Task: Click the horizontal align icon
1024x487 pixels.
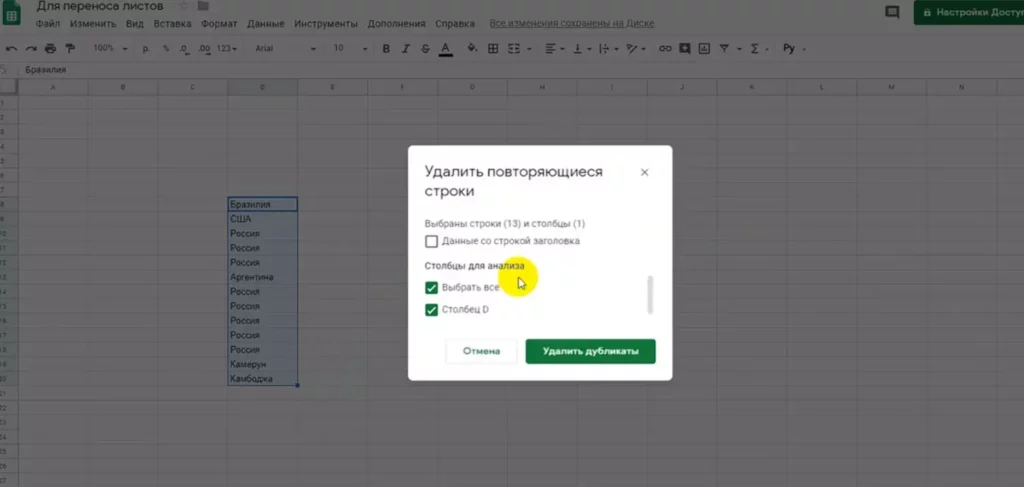Action: pyautogui.click(x=550, y=49)
